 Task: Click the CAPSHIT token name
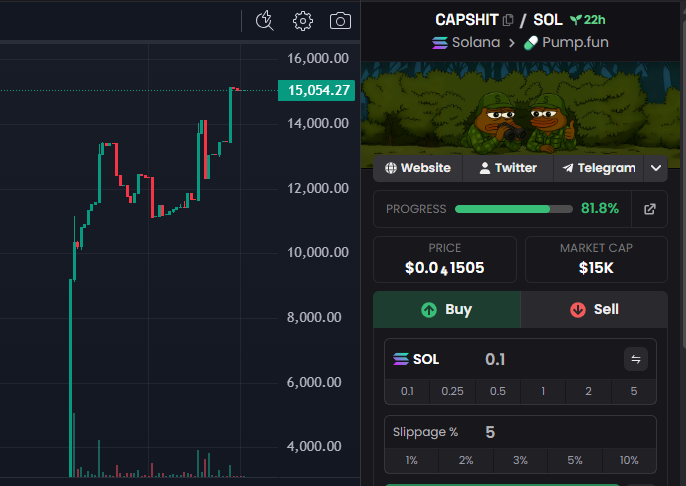pyautogui.click(x=466, y=20)
